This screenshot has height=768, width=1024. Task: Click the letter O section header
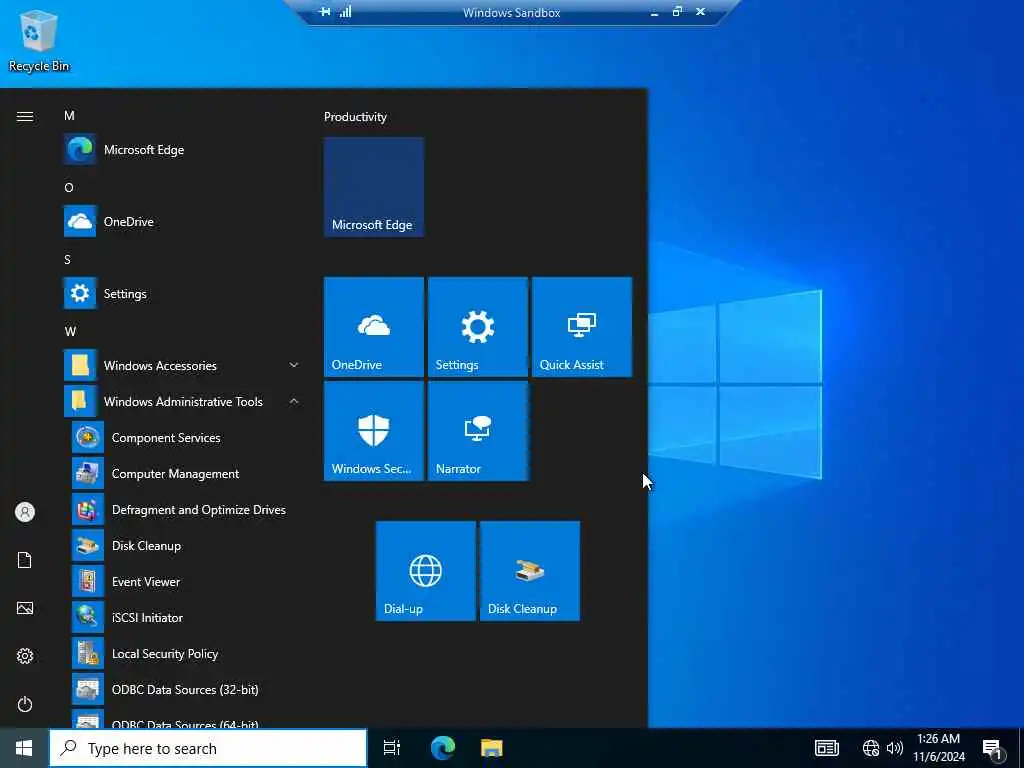point(69,187)
